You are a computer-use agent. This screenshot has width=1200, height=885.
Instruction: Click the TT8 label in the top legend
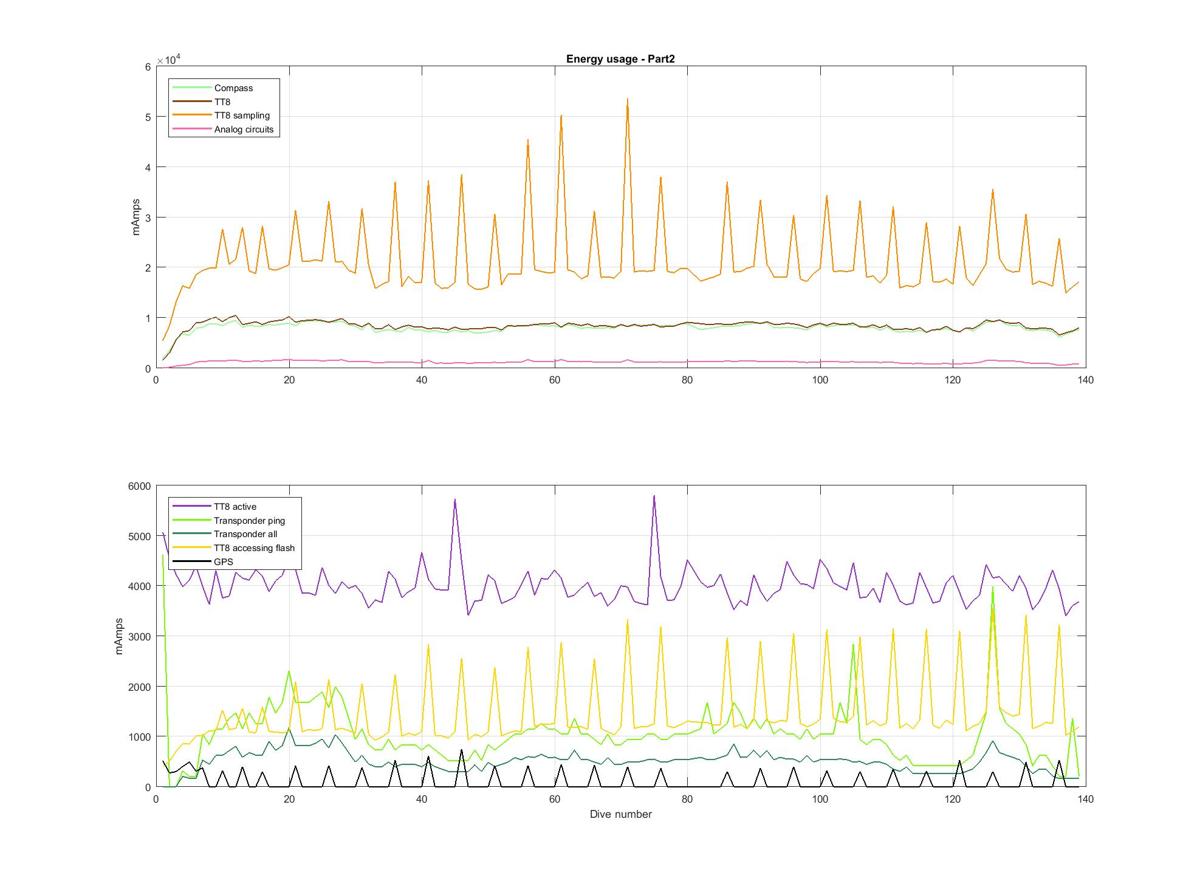click(x=222, y=101)
